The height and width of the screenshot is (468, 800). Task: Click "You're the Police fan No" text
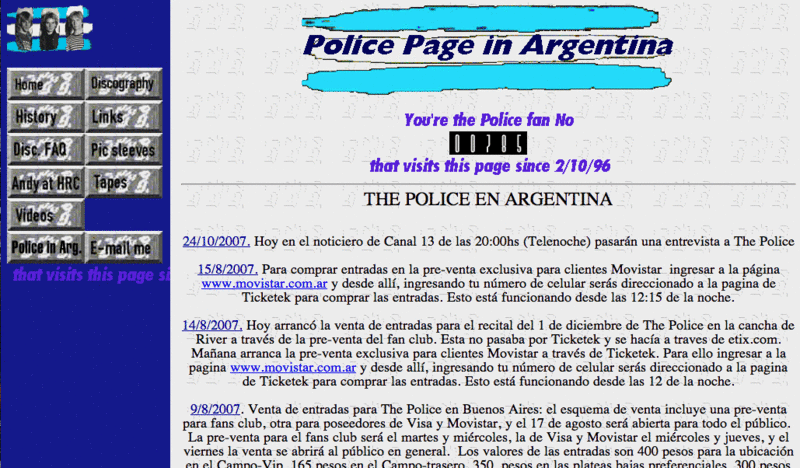(x=489, y=120)
